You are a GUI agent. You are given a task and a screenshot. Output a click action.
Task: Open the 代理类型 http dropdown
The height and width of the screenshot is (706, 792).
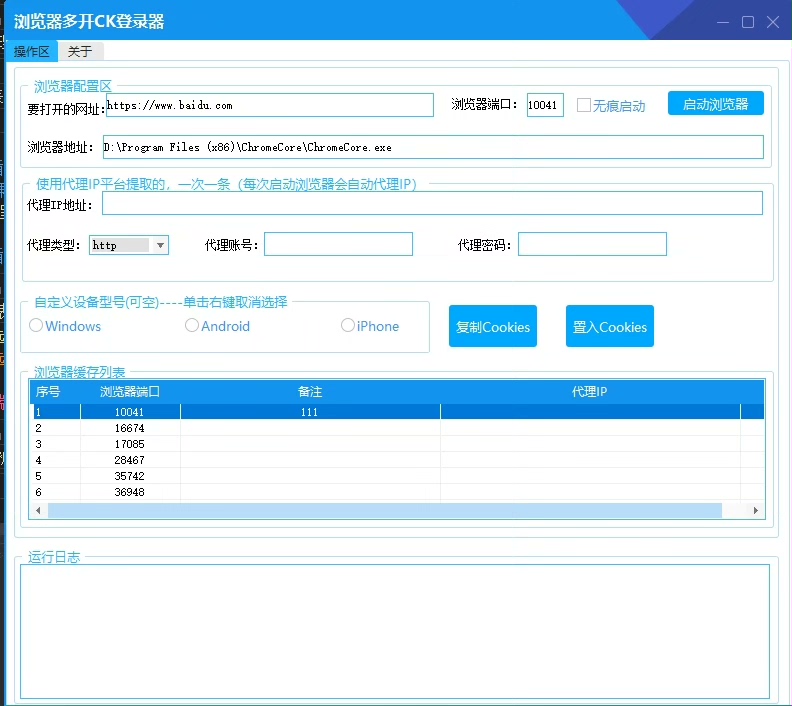[x=160, y=245]
